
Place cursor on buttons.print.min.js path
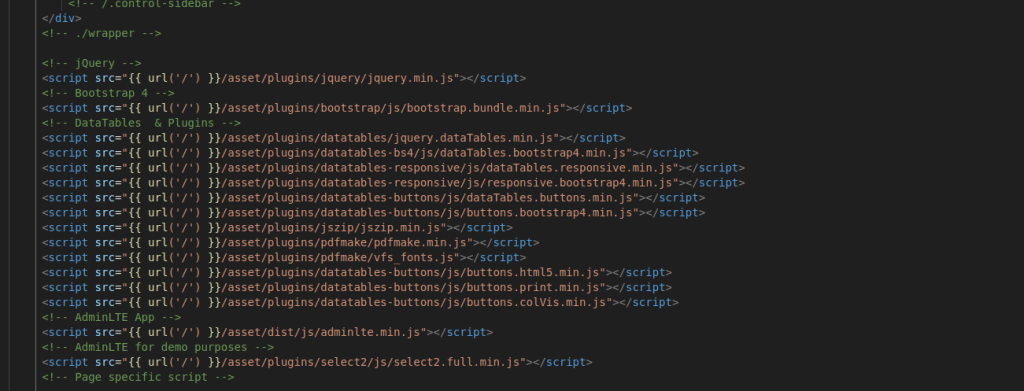413,289
